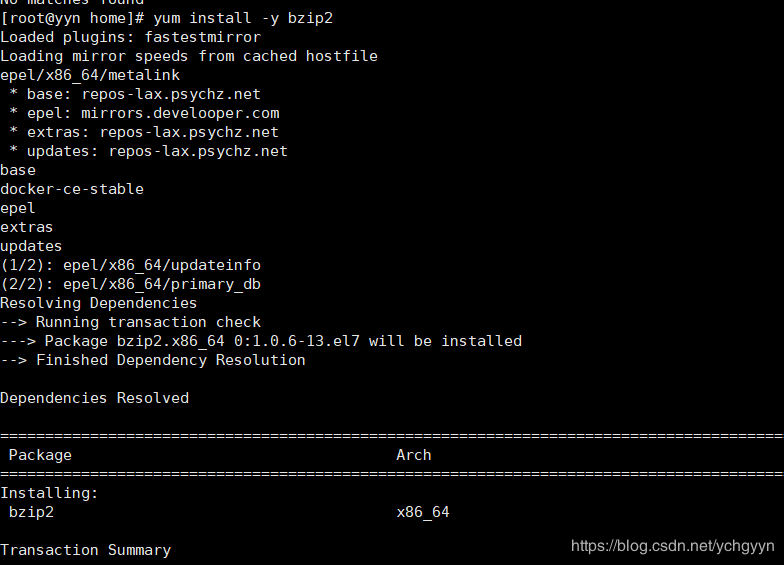Click the base mirror repos-lax.psychz.net
784x565 pixels.
171,94
